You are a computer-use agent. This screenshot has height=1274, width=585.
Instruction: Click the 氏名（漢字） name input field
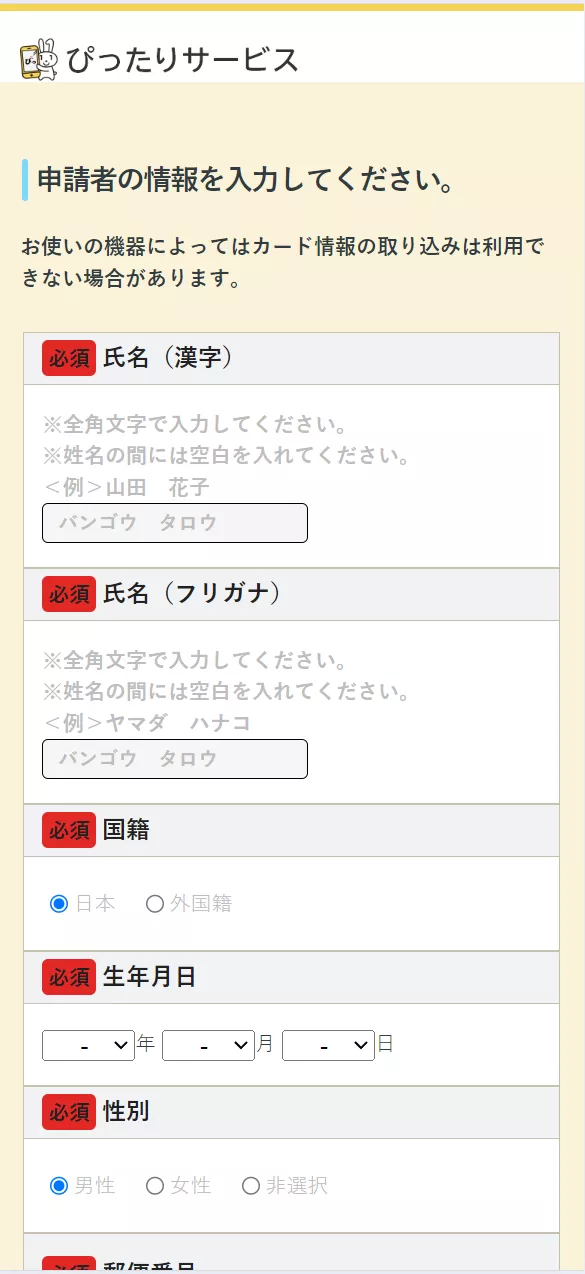point(174,522)
